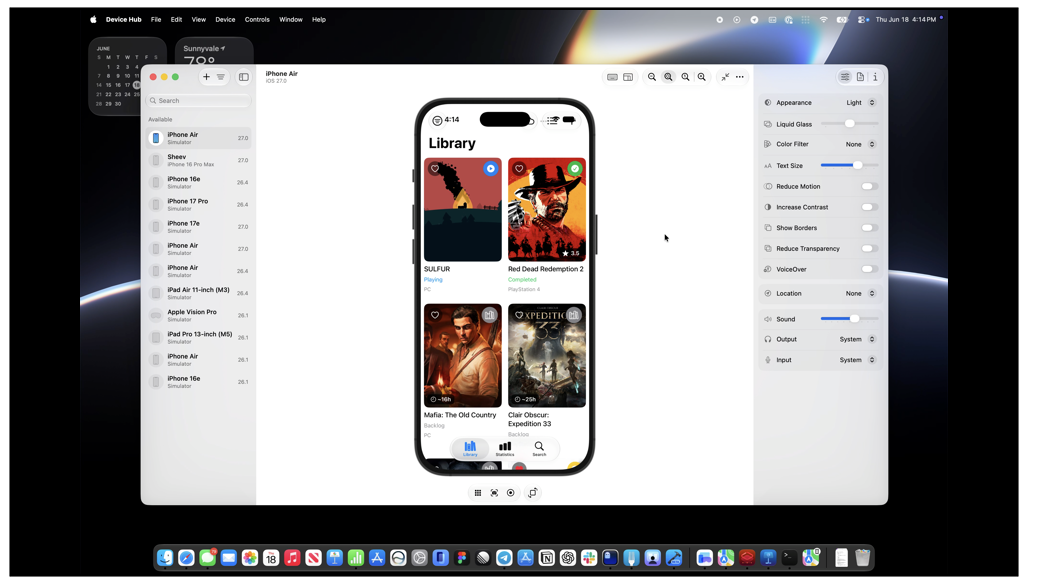Viewport: 1060px width, 584px height.
Task: Click the backlog badge on Clair Obscur cover
Action: pyautogui.click(x=573, y=315)
